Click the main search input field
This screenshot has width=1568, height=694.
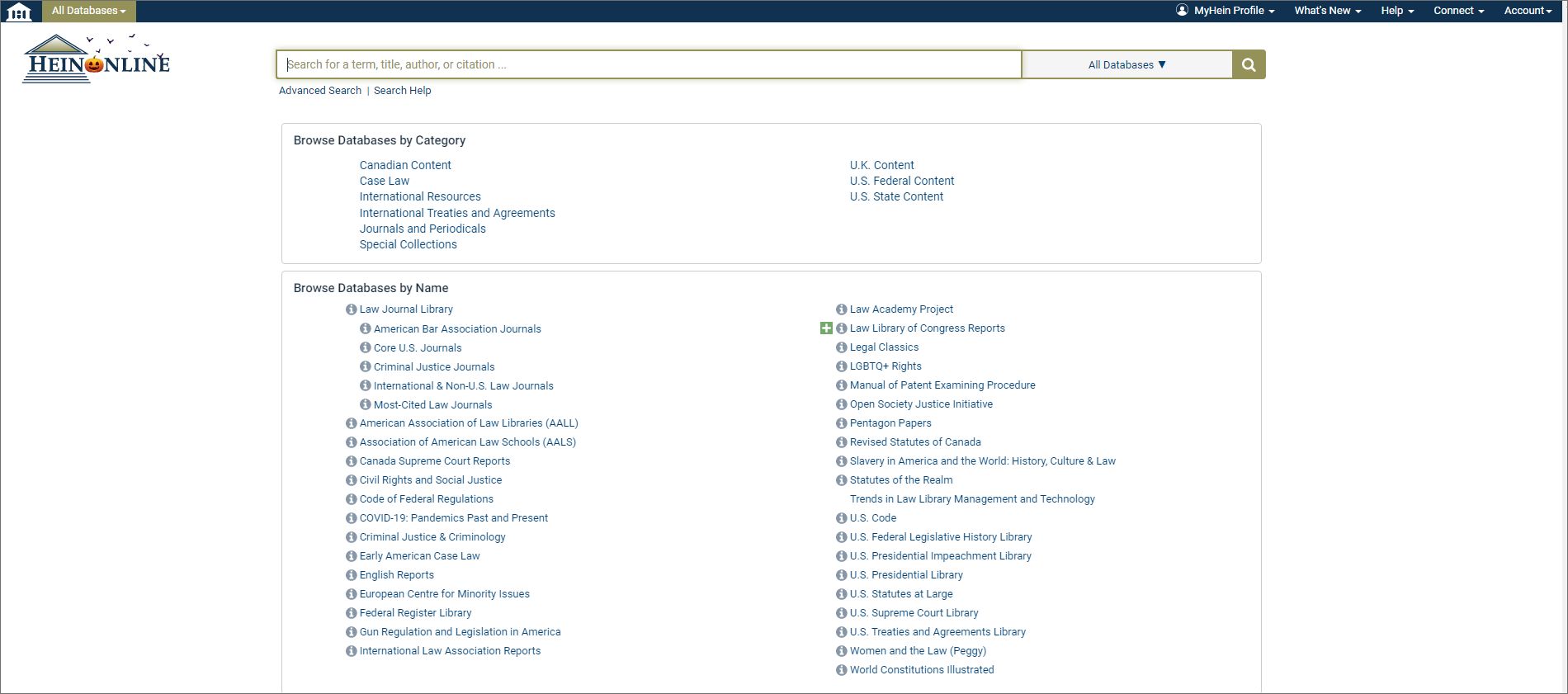coord(649,64)
